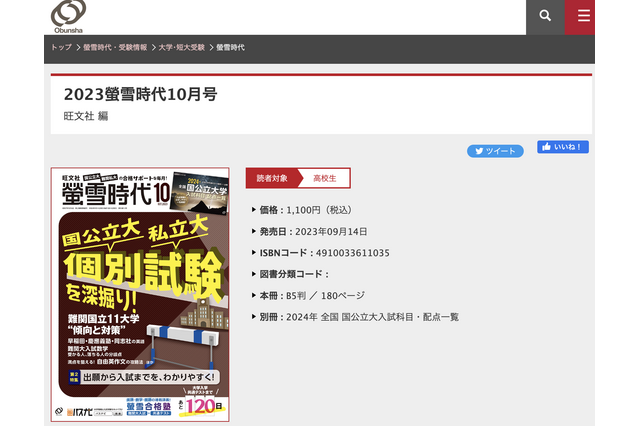Open the red hamburger menu

tap(583, 16)
